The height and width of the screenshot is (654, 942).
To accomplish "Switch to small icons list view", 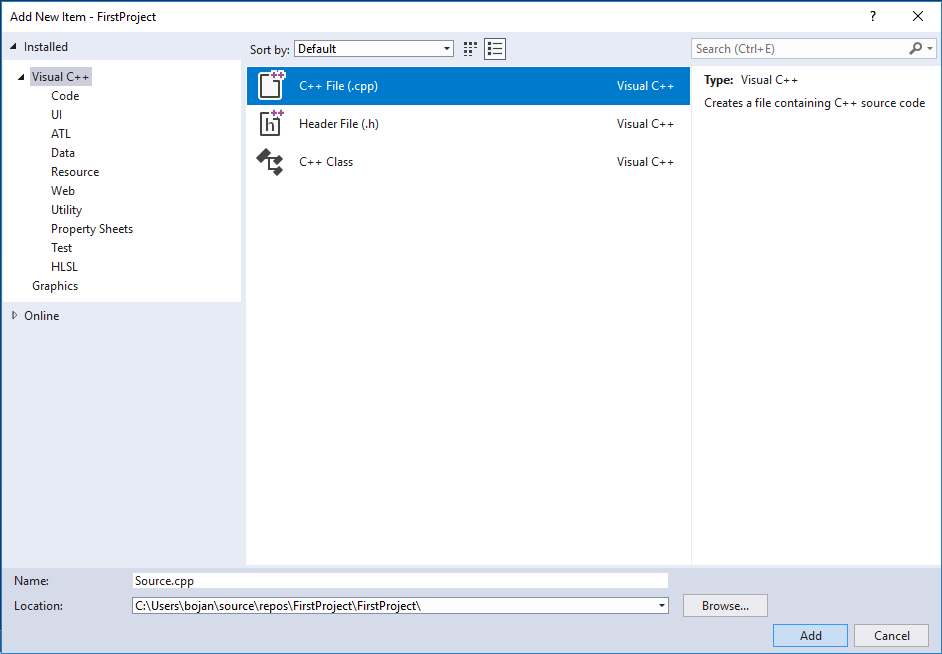I will tap(495, 49).
